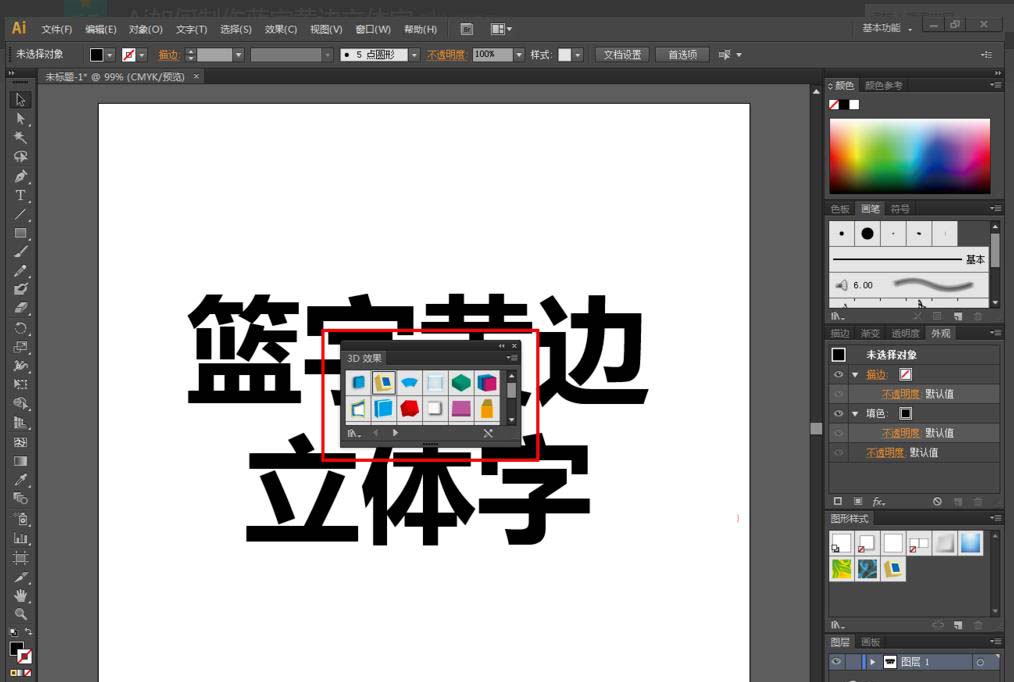Click the fx add effect icon in Appearance panel
The image size is (1014, 682).
[878, 501]
